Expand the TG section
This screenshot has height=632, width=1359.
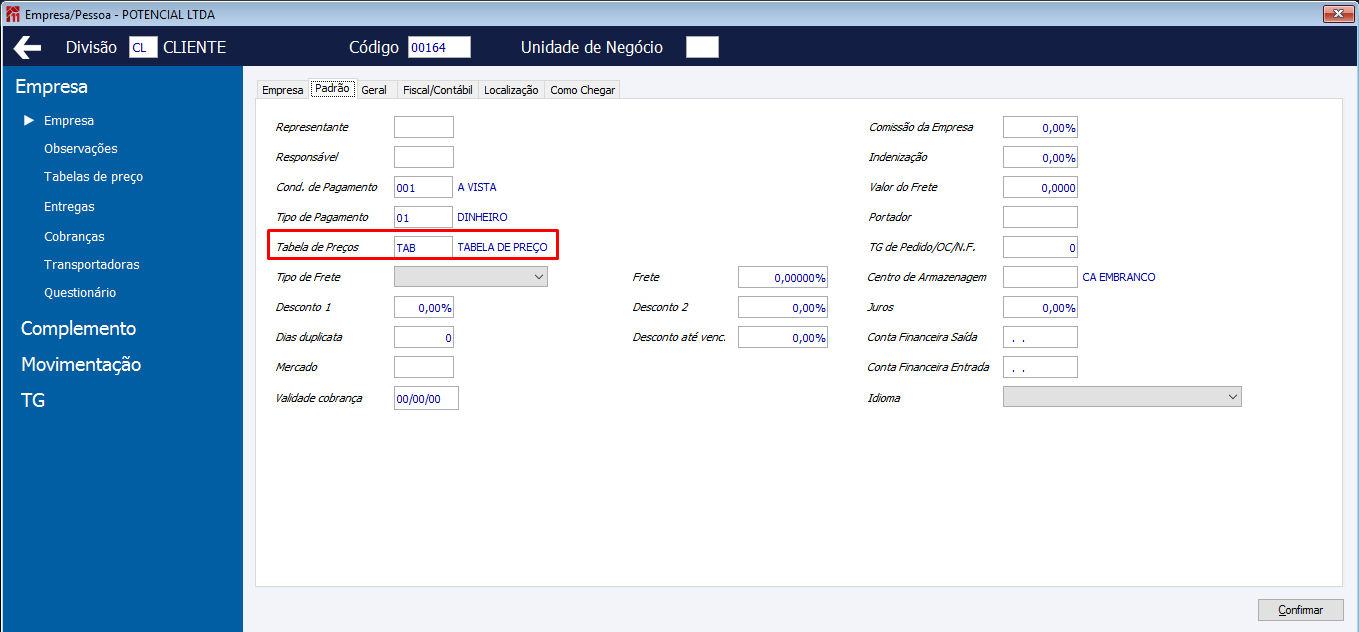pyautogui.click(x=33, y=401)
